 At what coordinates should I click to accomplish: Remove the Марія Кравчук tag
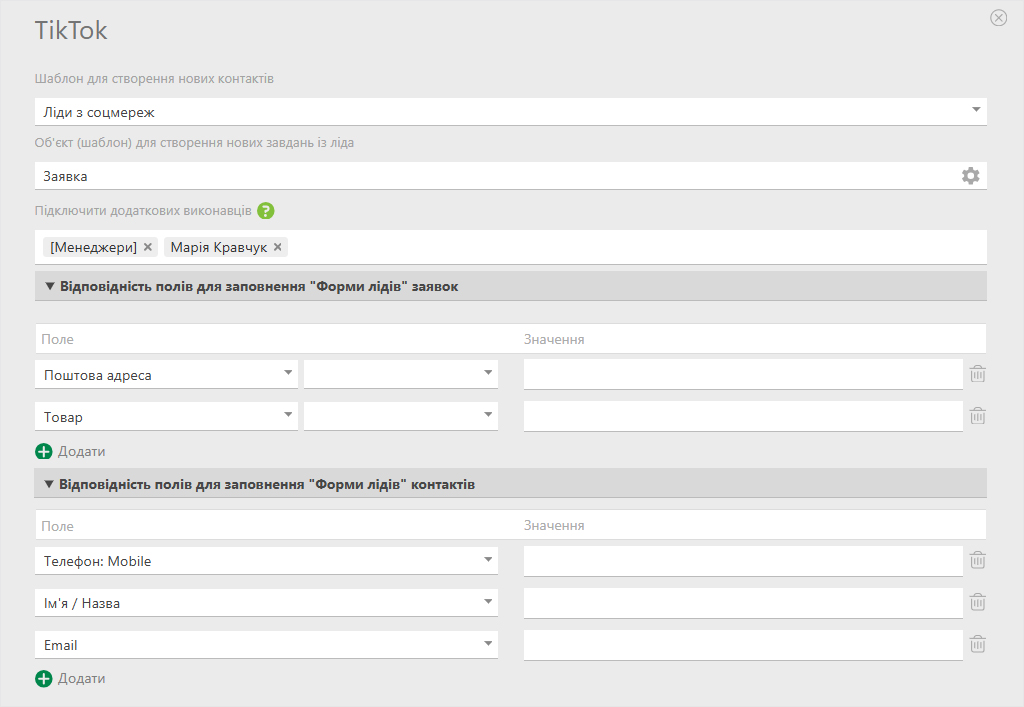[x=278, y=247]
